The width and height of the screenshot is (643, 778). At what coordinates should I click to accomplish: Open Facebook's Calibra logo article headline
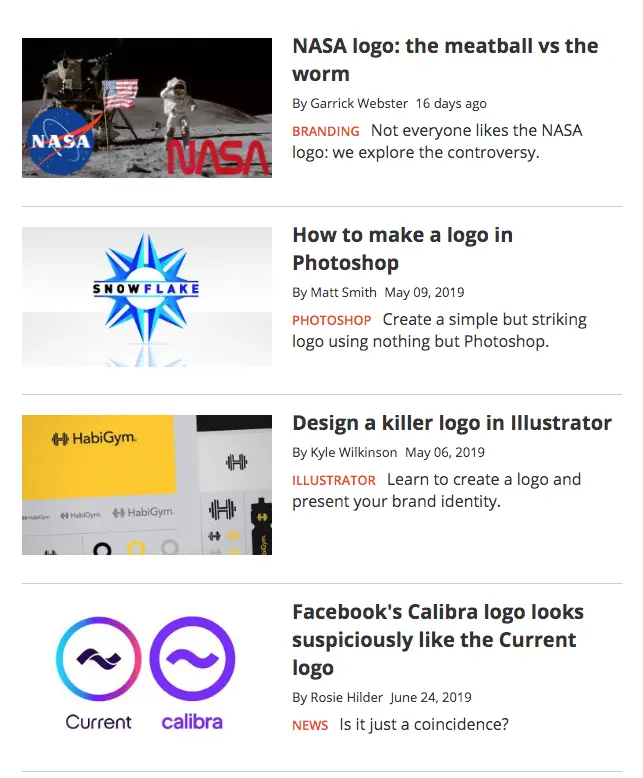tap(438, 640)
